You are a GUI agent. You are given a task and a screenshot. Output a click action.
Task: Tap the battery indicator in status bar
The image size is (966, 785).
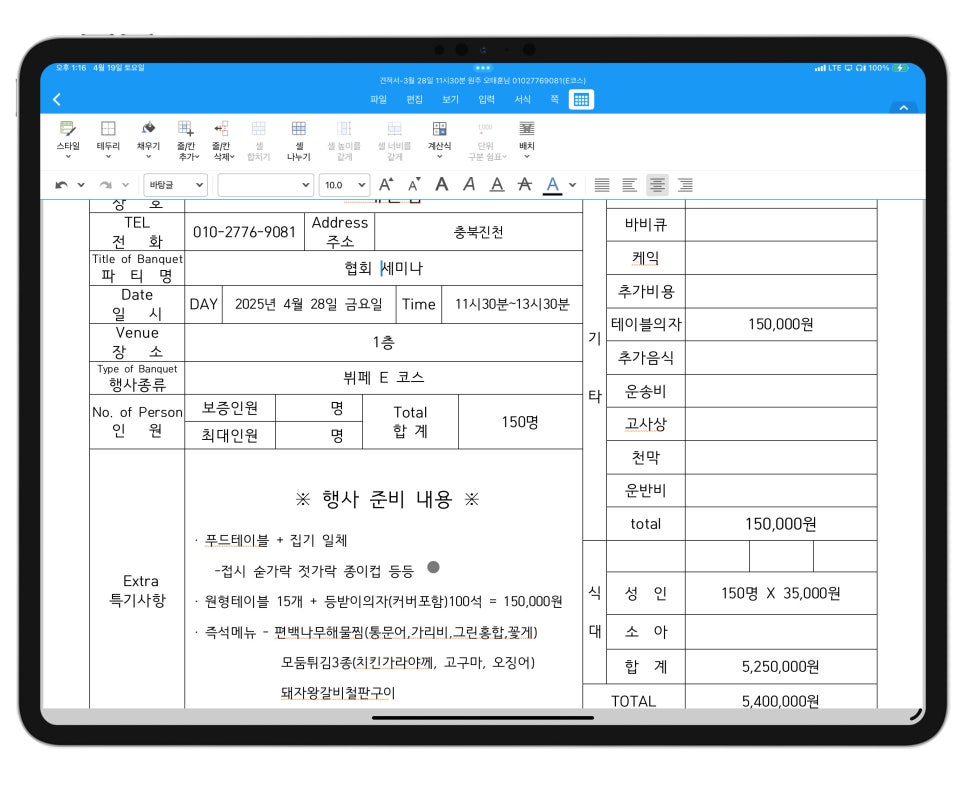pos(901,68)
